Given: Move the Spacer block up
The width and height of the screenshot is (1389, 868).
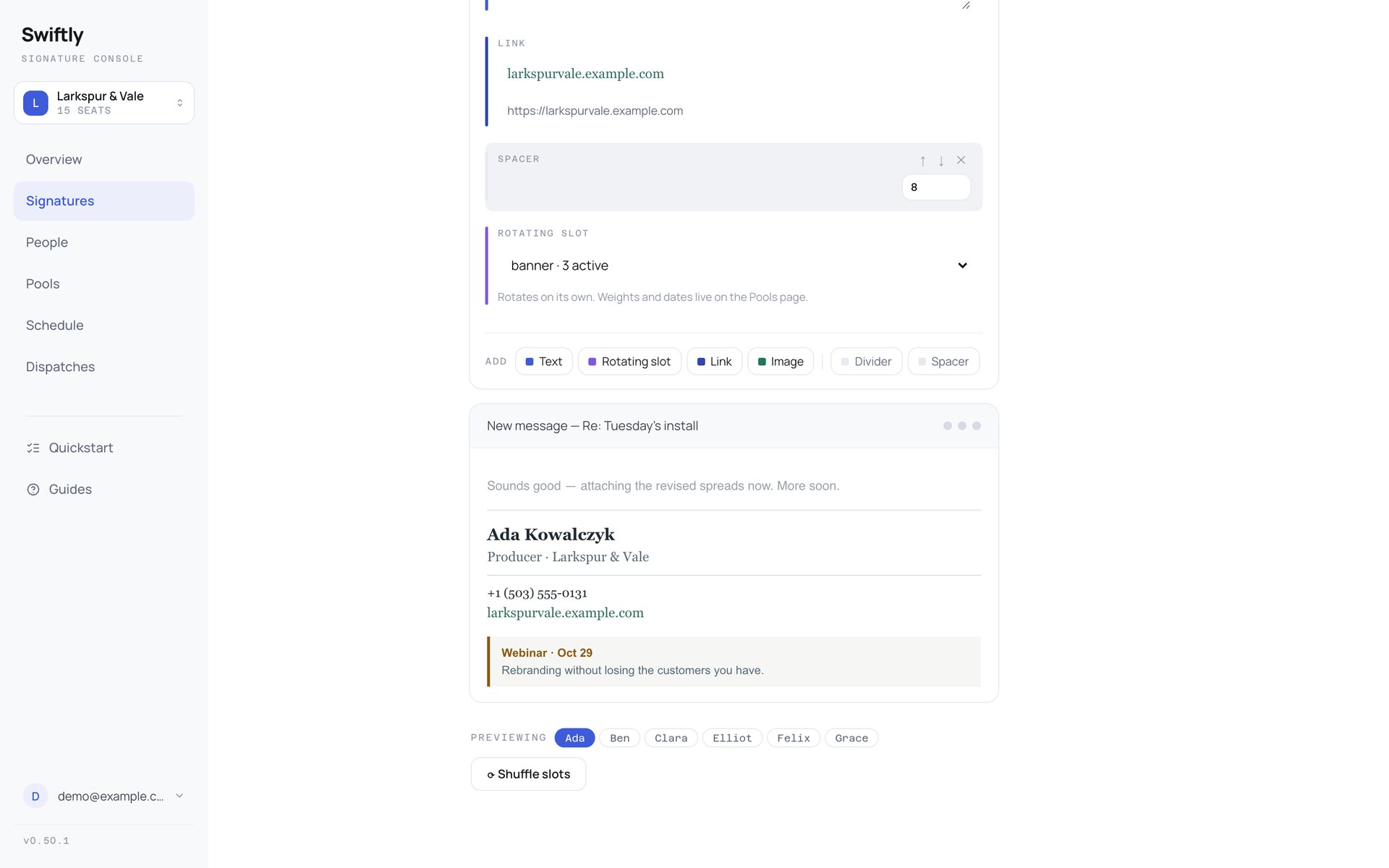Looking at the screenshot, I should [x=923, y=161].
